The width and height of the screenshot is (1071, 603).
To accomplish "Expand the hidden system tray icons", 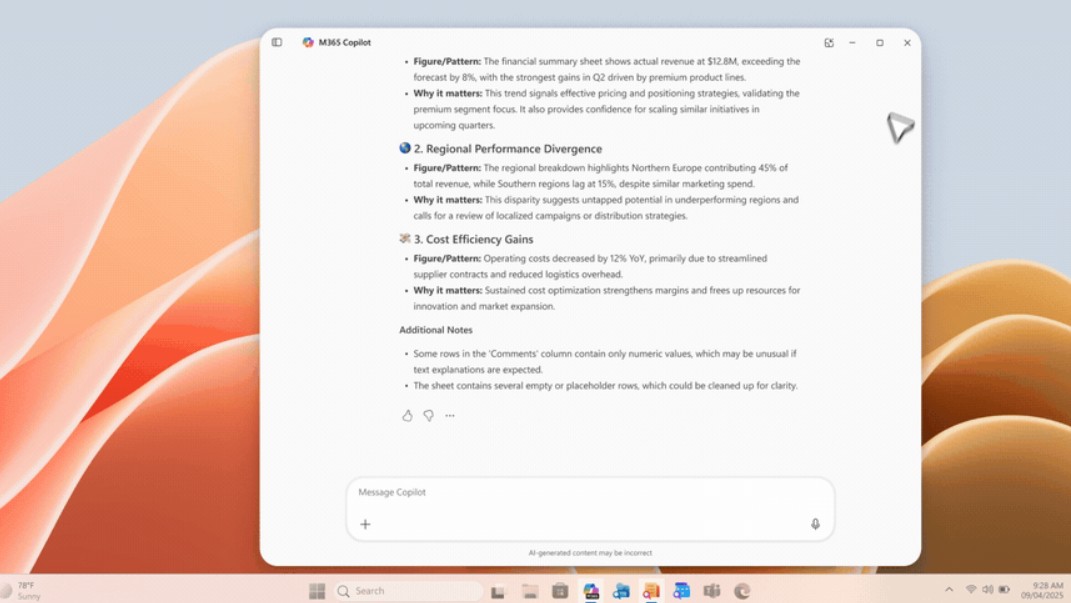I will tap(949, 590).
